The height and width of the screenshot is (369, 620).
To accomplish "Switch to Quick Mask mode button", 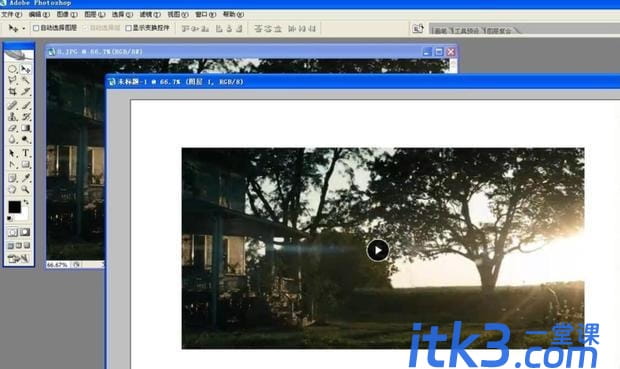I will pyautogui.click(x=25, y=232).
